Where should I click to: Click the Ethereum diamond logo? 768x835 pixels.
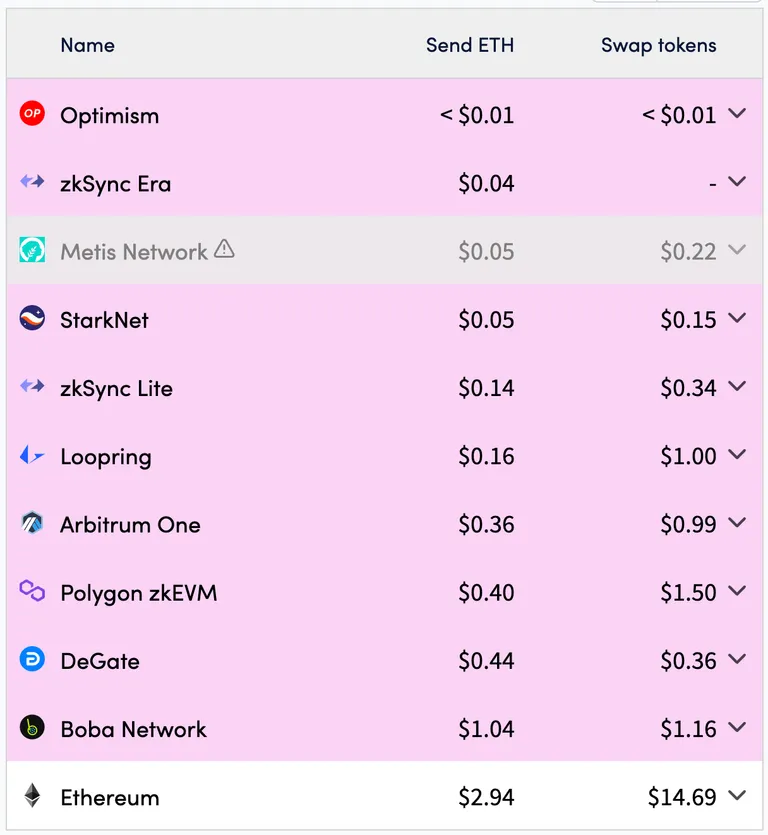pos(32,796)
